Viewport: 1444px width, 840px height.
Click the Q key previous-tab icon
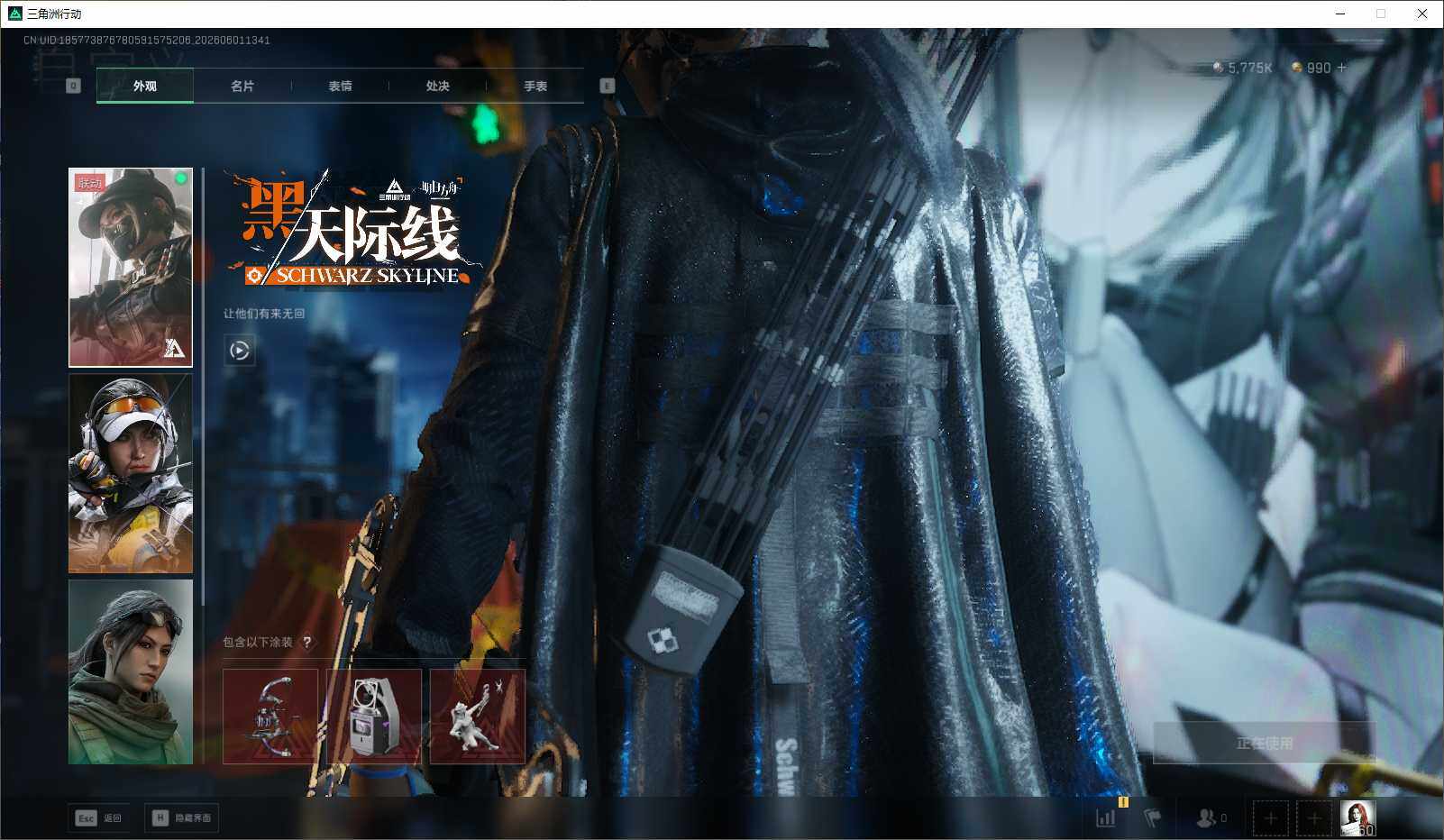[74, 86]
